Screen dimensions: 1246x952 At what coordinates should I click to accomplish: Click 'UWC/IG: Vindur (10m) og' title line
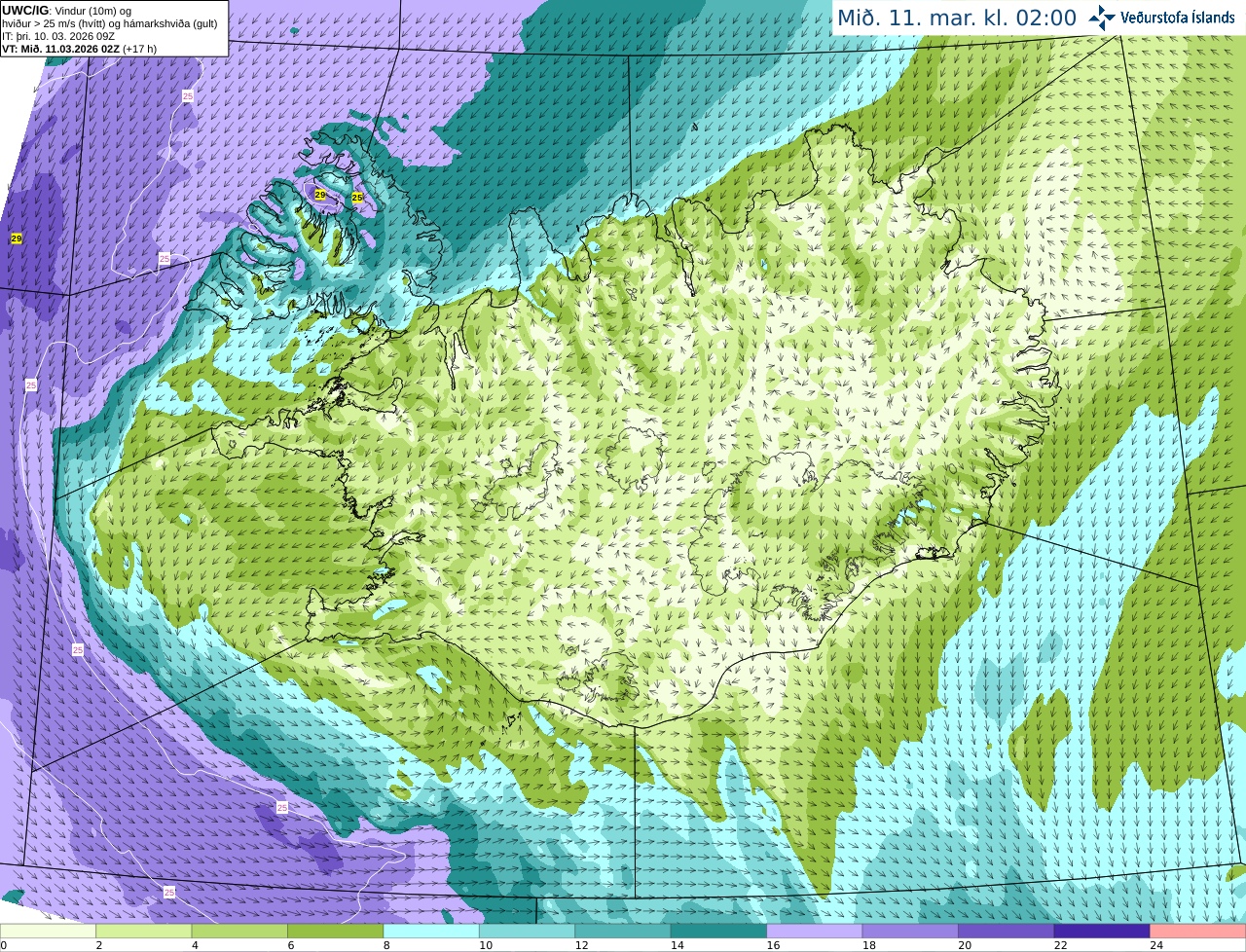(x=67, y=11)
